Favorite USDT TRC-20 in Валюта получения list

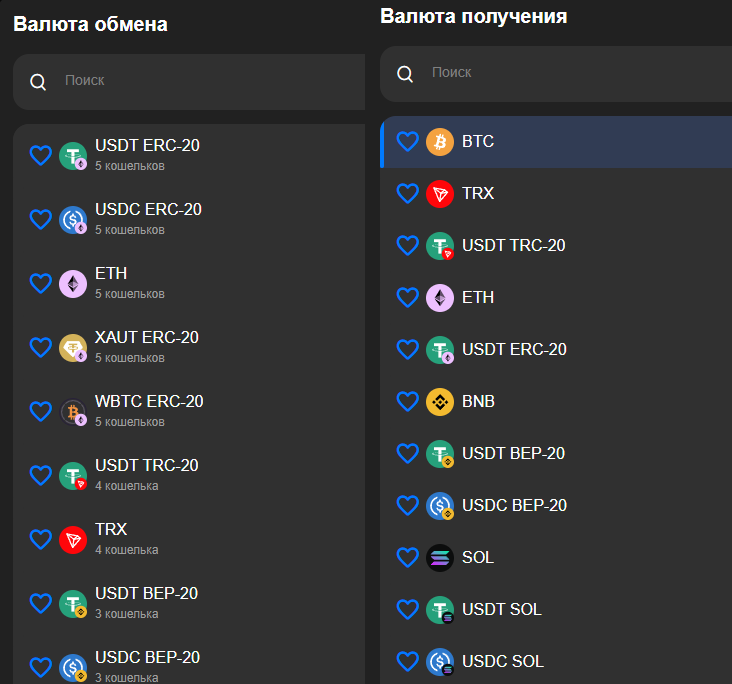408,246
